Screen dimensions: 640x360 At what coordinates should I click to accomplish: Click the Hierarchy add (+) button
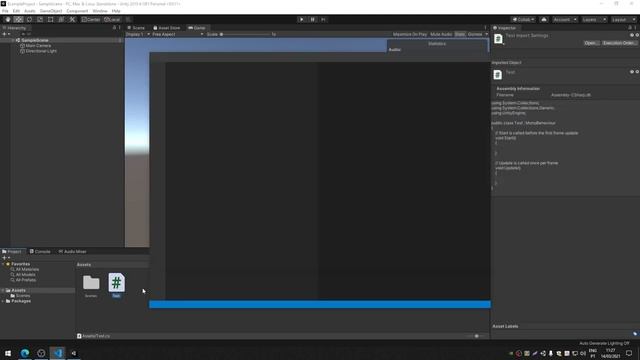pos(6,34)
